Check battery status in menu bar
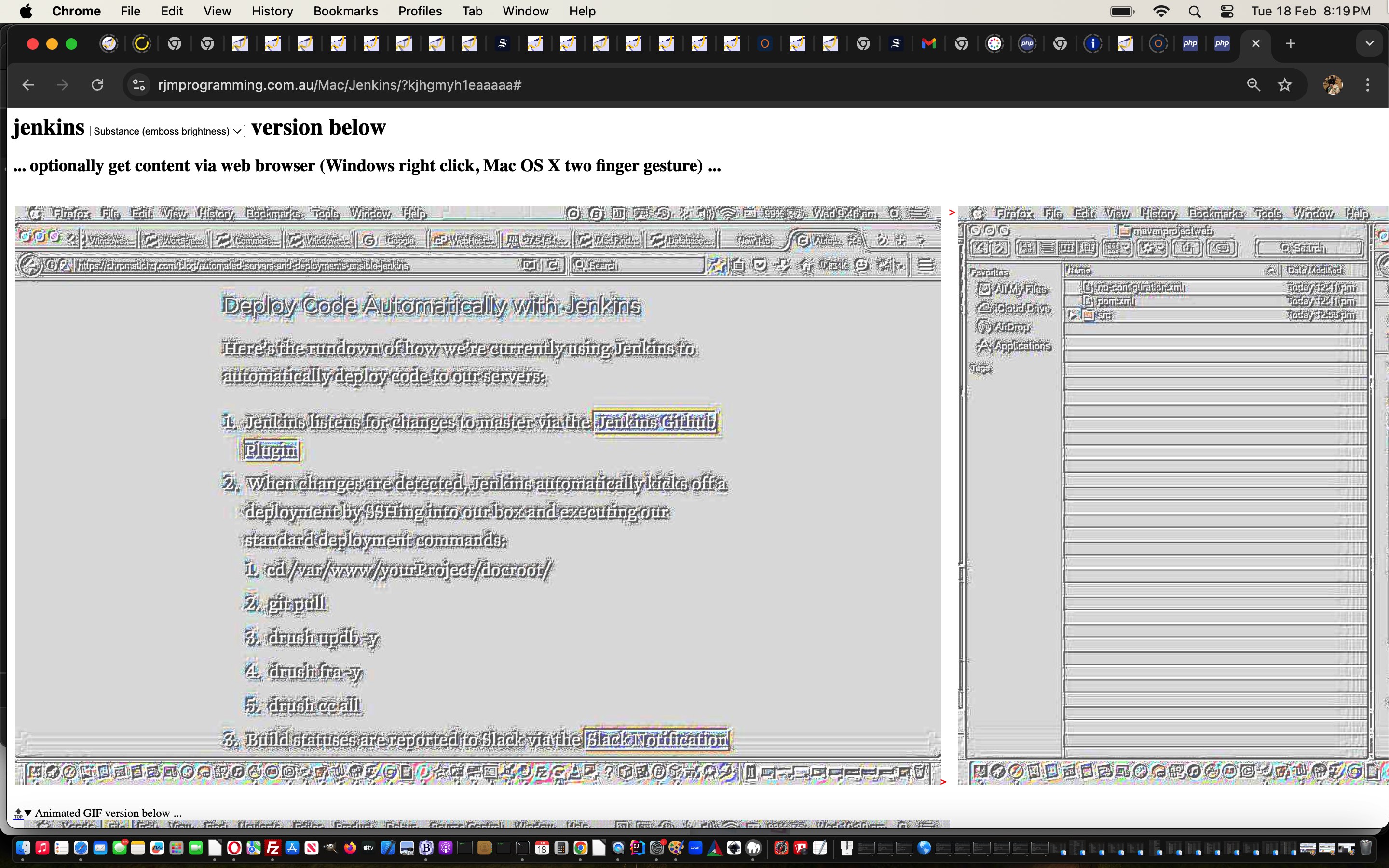The width and height of the screenshot is (1389, 868). click(1122, 11)
